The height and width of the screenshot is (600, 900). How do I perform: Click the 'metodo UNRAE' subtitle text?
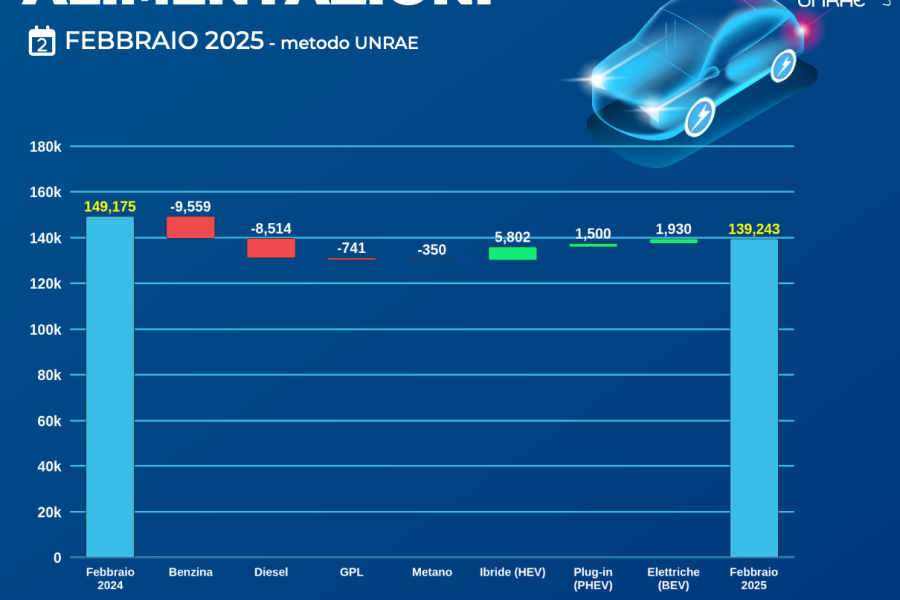point(349,44)
